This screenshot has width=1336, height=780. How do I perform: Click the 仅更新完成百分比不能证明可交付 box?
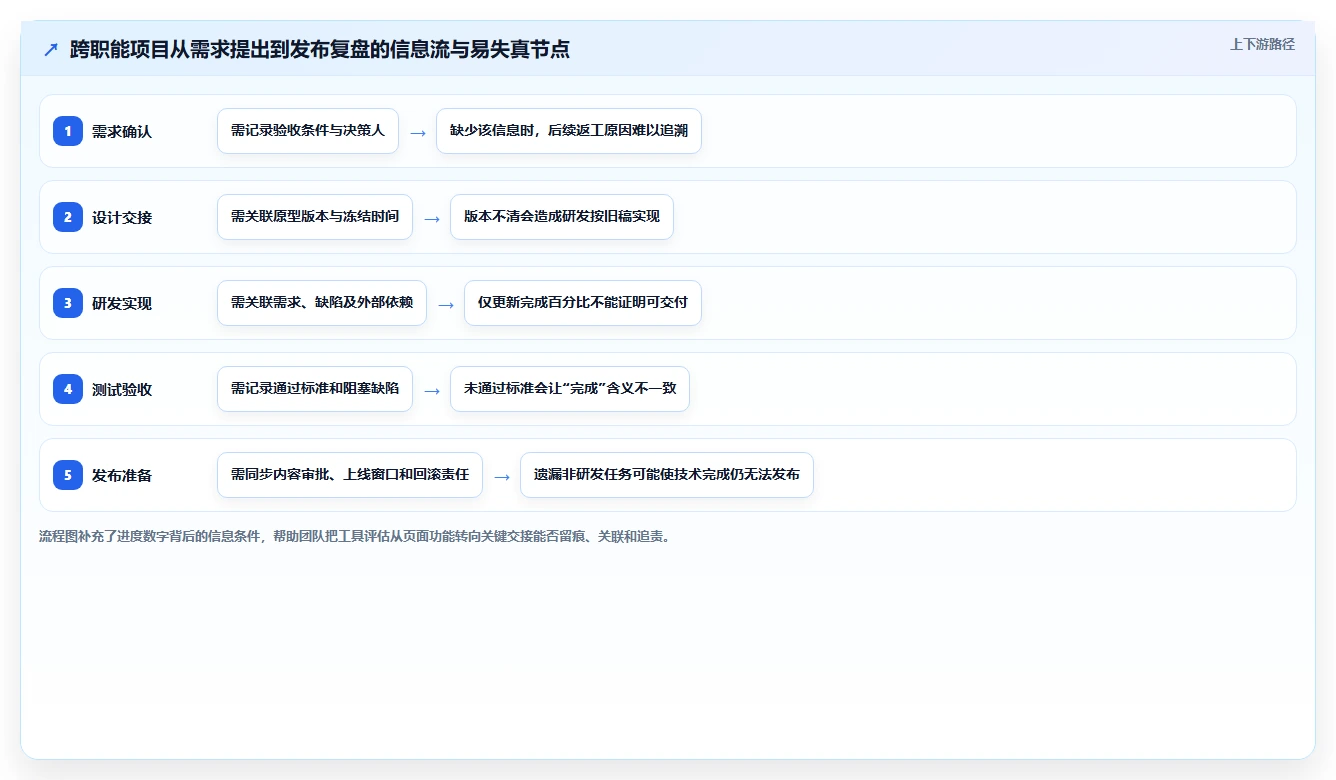coord(583,303)
